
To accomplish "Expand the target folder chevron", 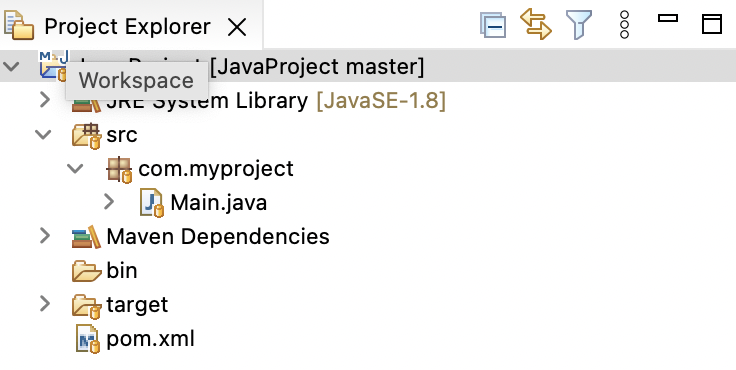I will point(45,304).
